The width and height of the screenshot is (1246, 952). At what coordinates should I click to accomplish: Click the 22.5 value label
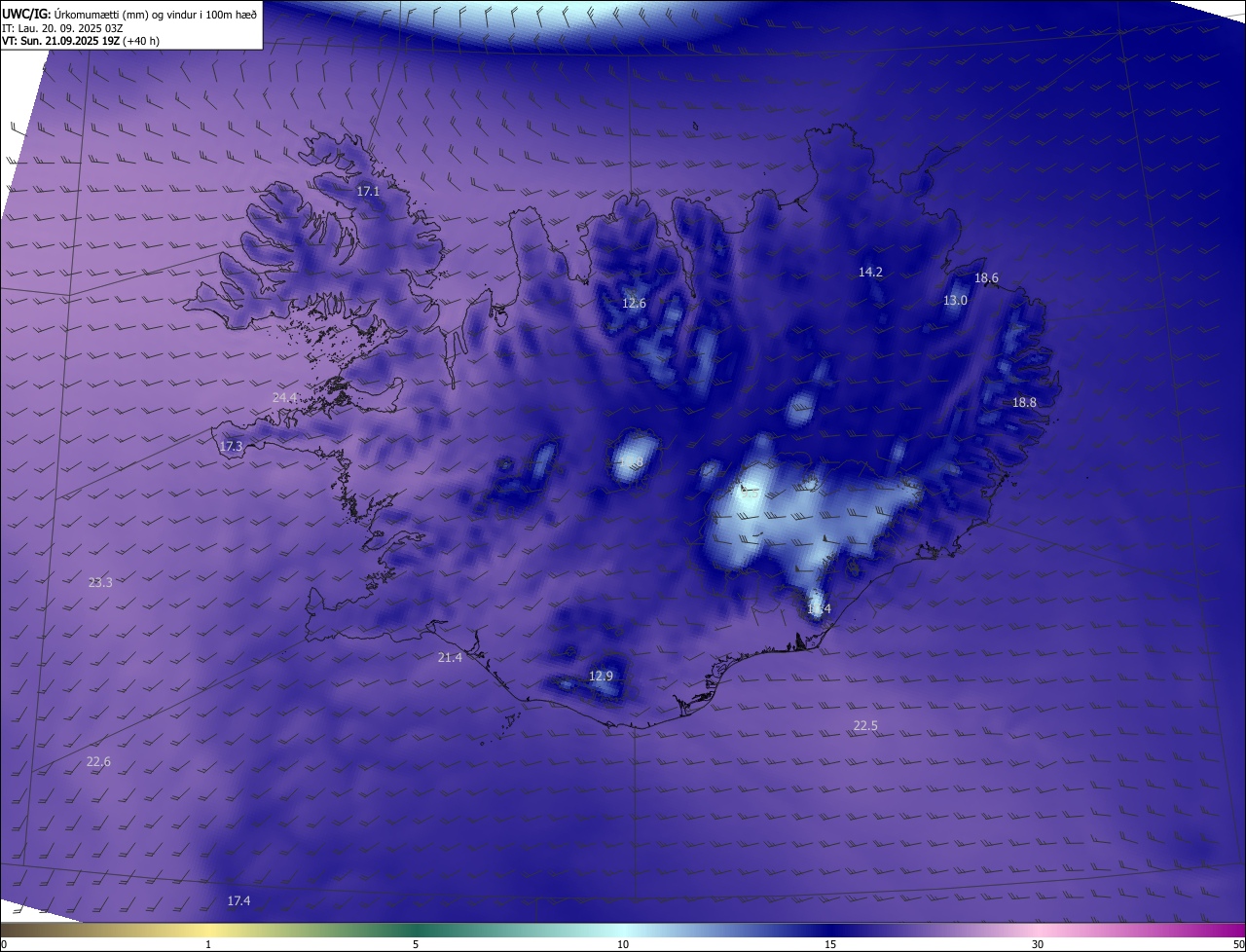click(x=865, y=726)
